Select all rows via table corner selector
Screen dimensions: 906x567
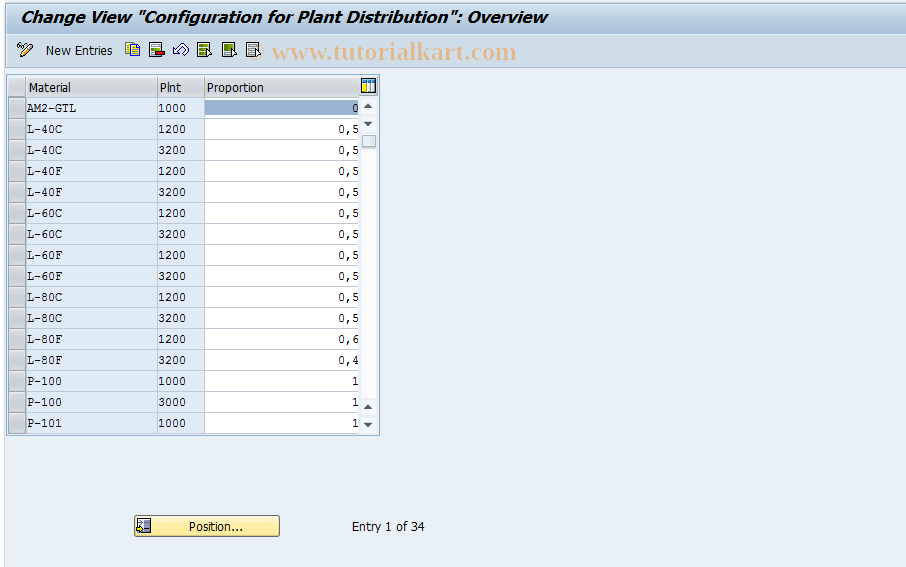pos(17,87)
